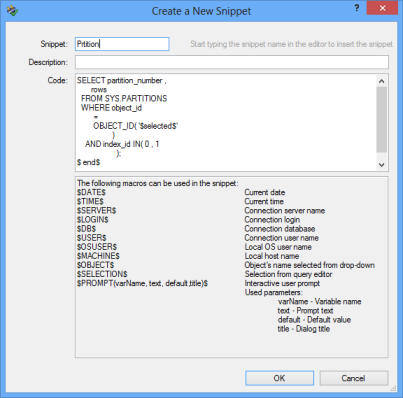Click the 'FROM SYS.PARTITIONS' code line
Screen dimensions: 403x398
[124, 99]
